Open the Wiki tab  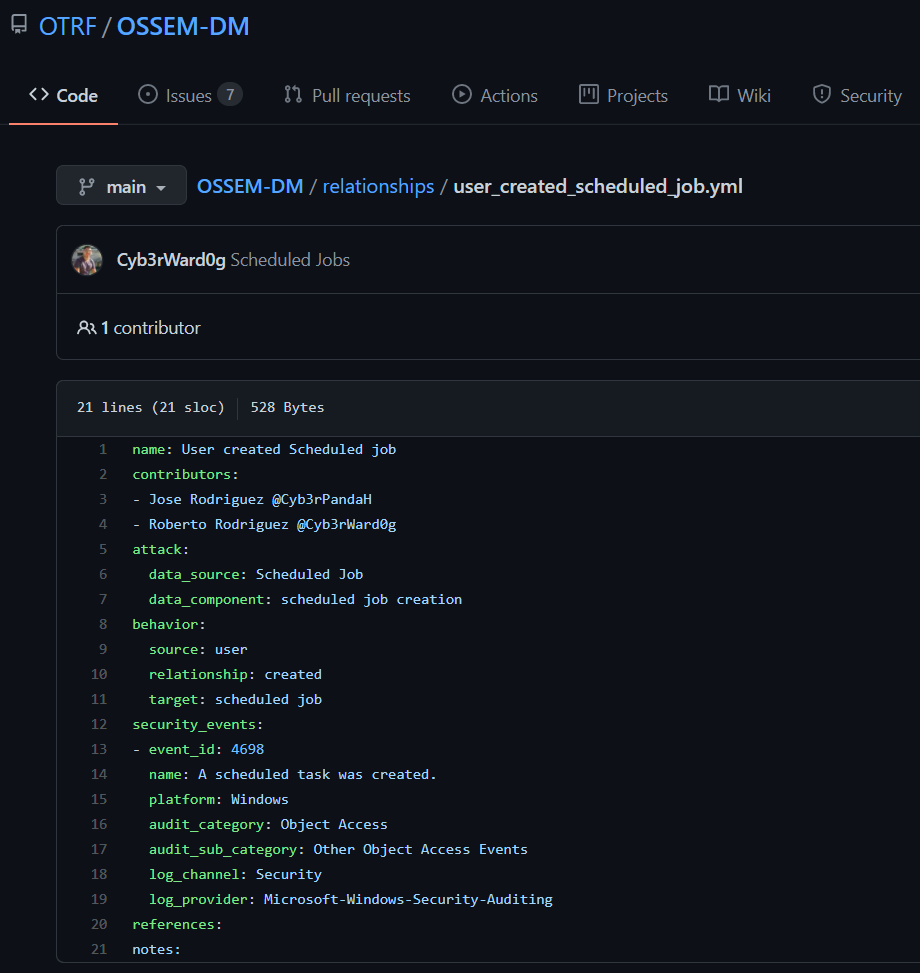739,96
